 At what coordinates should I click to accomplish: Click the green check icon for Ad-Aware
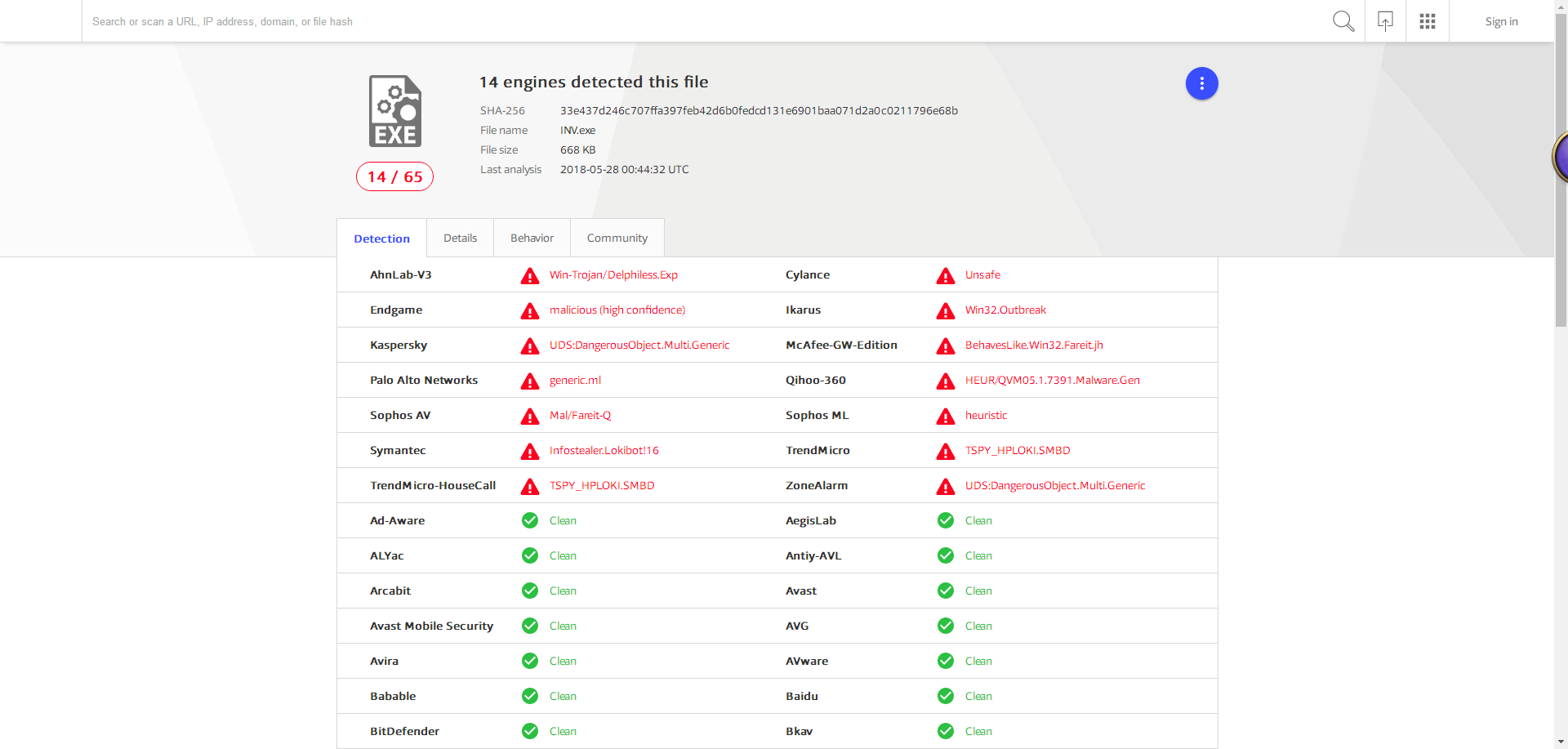point(530,520)
